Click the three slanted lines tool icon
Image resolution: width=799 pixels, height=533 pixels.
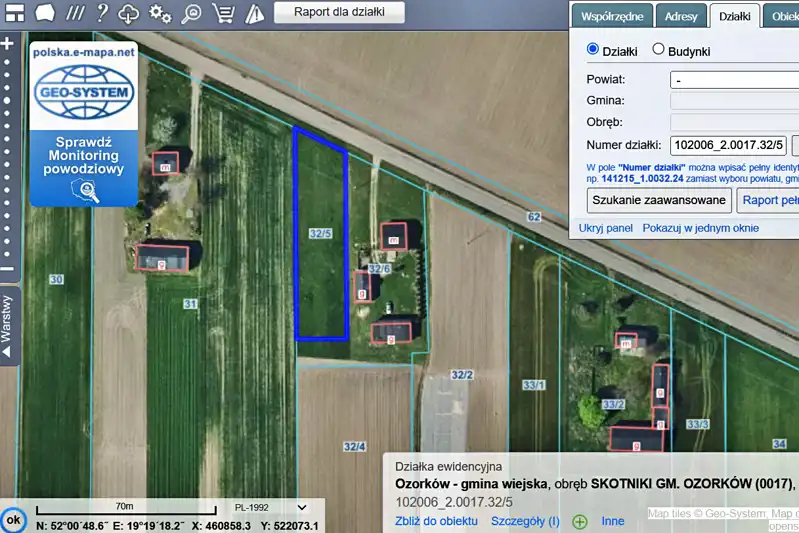(x=75, y=13)
